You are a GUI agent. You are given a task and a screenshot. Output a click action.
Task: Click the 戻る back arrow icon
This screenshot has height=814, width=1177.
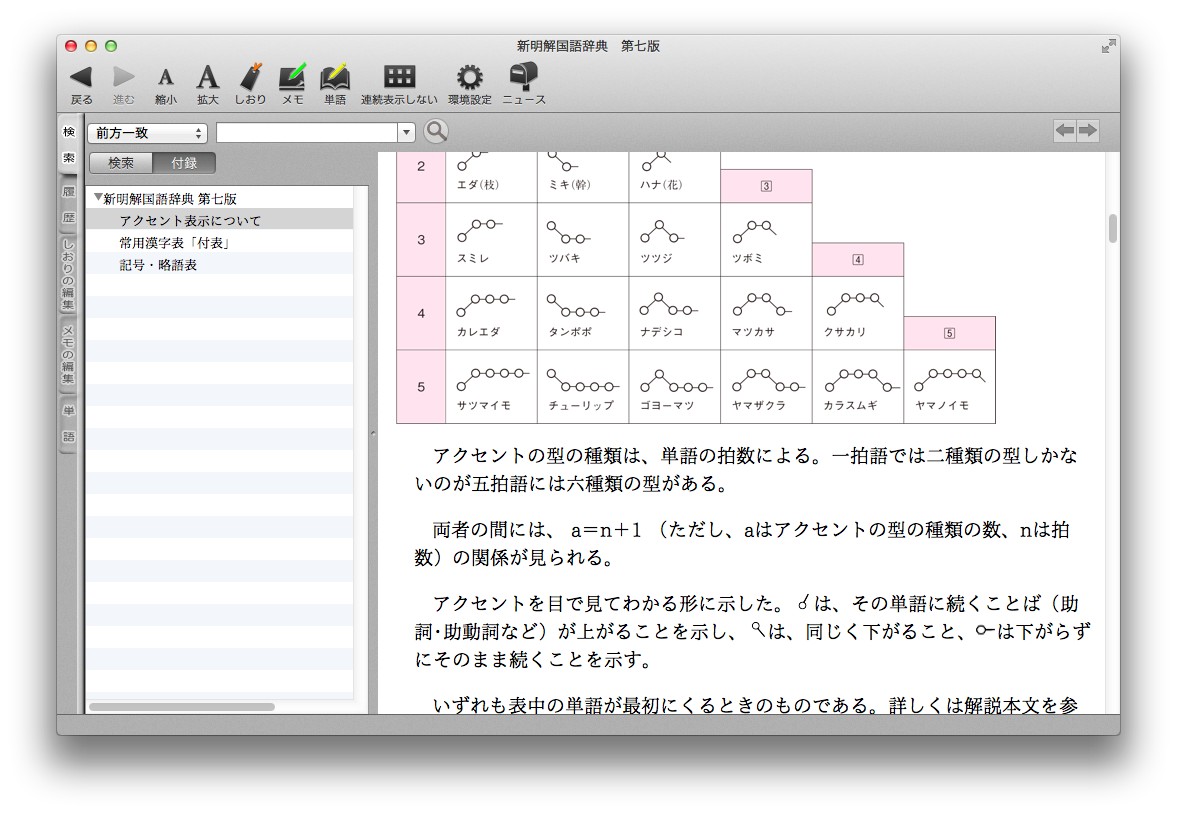(81, 77)
